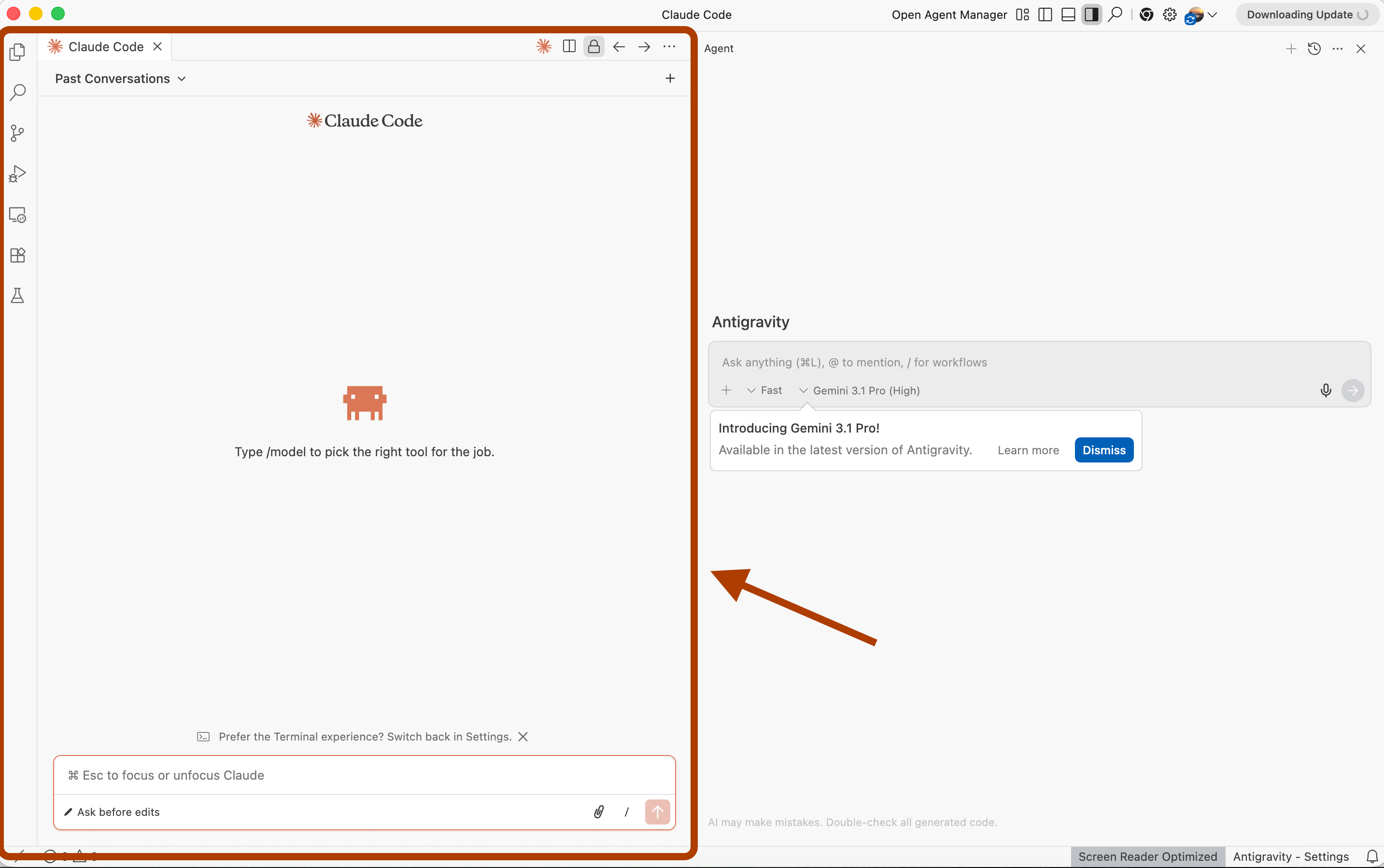The height and width of the screenshot is (868, 1384).
Task: Open the Testing flask icon
Action: point(18,295)
